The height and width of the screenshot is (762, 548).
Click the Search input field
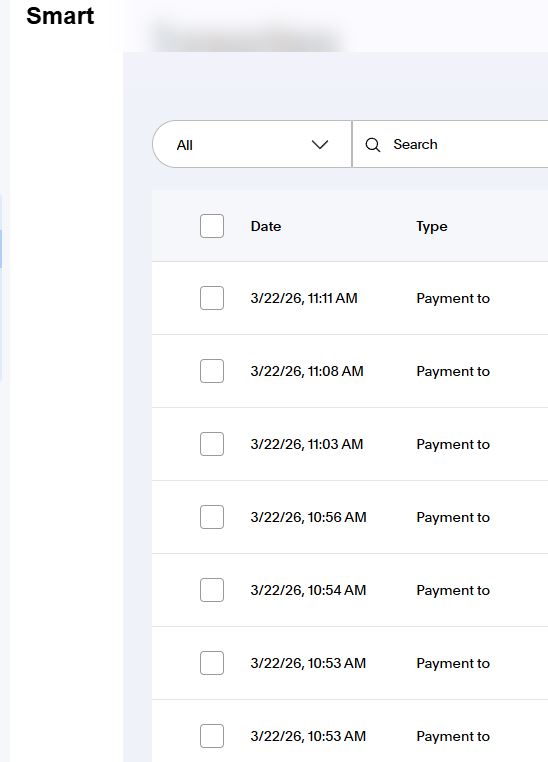click(450, 144)
